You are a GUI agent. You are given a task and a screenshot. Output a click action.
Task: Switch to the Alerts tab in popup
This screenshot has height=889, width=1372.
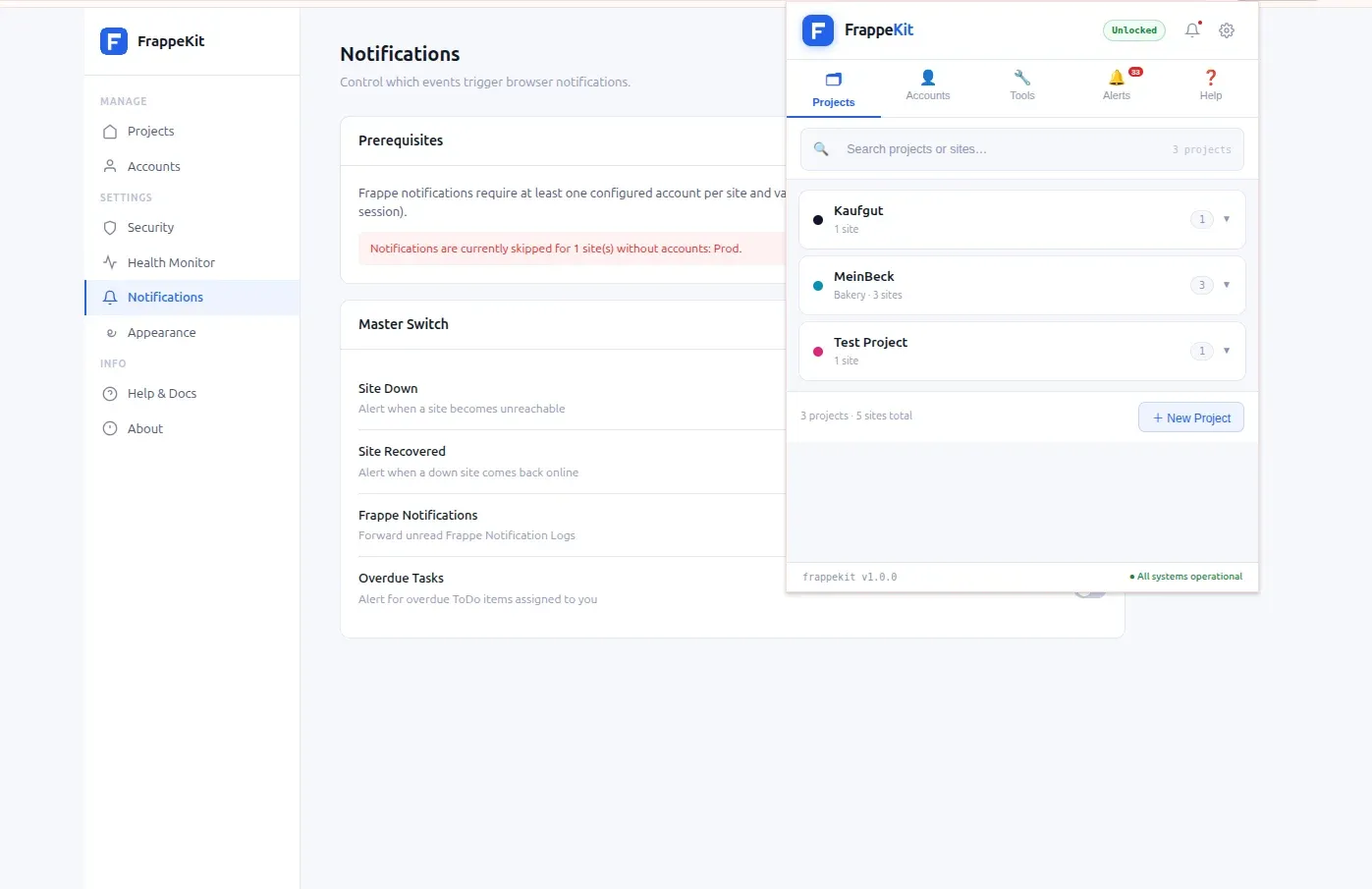1117,86
